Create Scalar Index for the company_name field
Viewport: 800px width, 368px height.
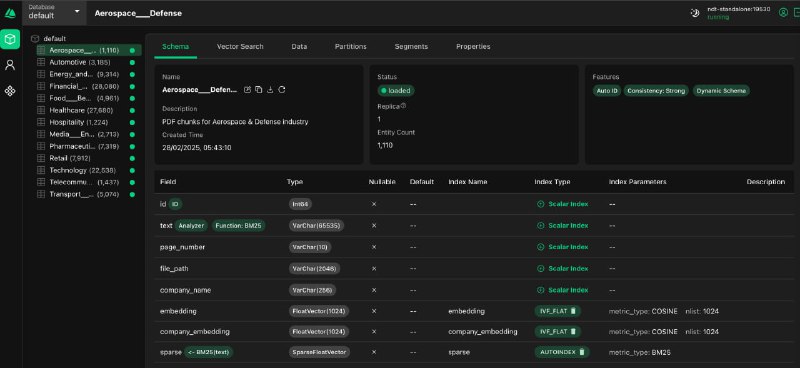tap(563, 290)
